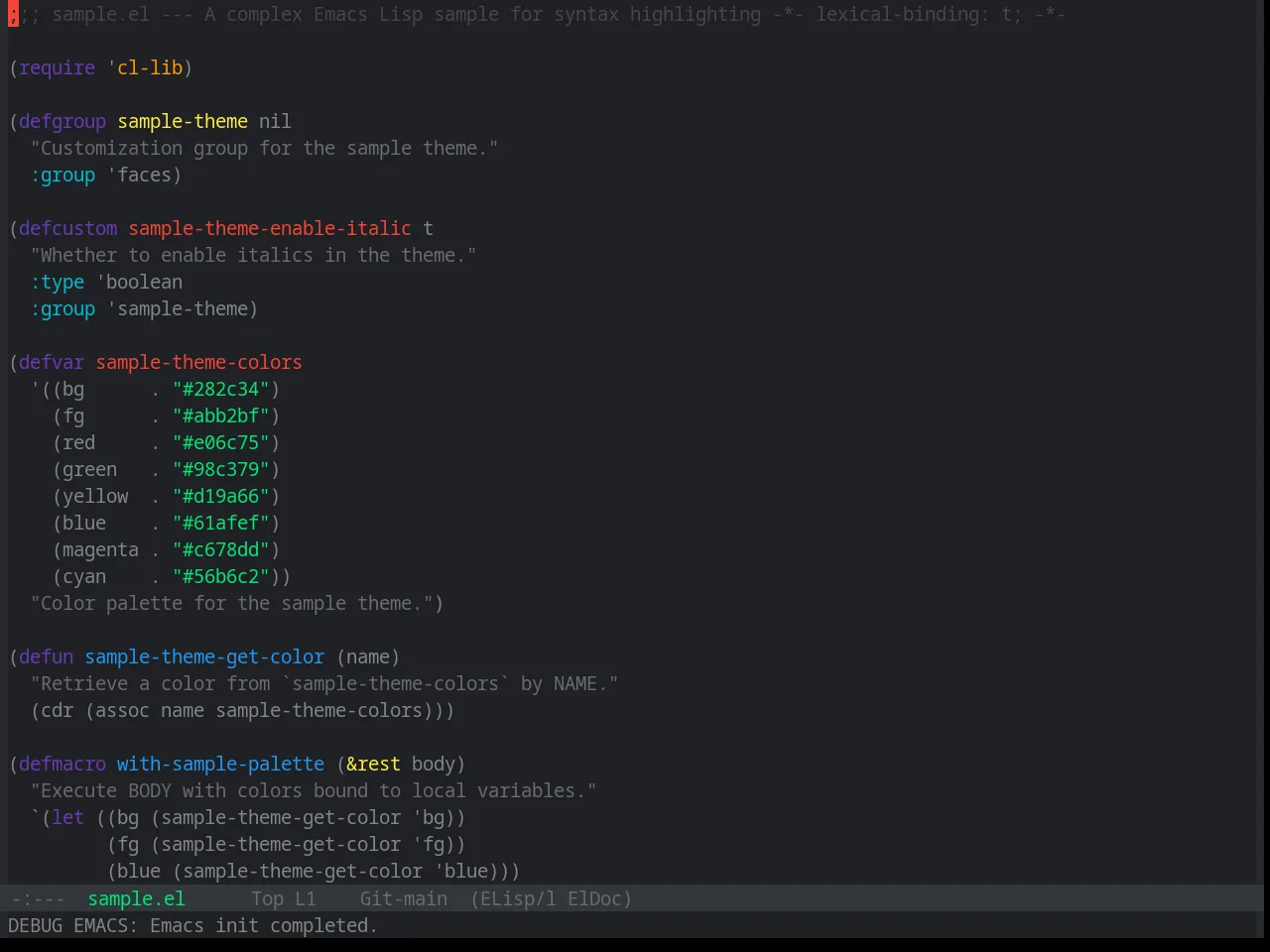Click the 'defmacro' keyword

tap(63, 764)
